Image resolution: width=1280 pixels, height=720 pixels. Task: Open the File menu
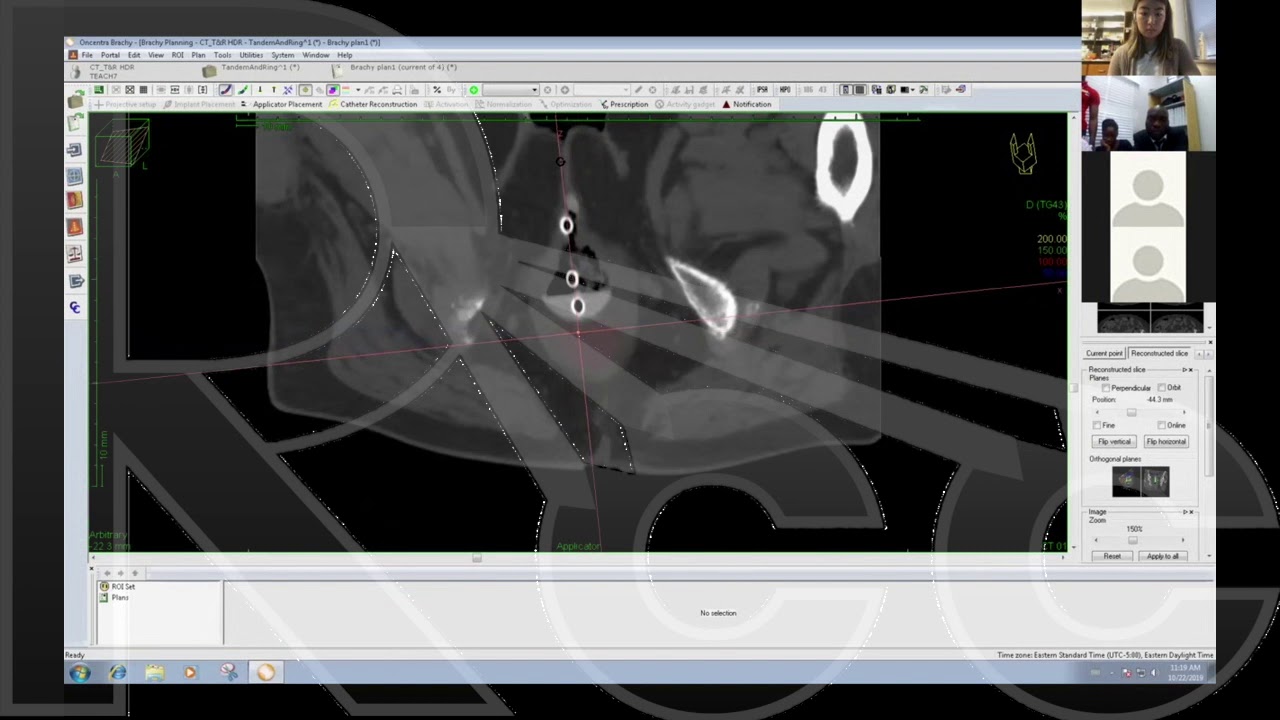[87, 55]
